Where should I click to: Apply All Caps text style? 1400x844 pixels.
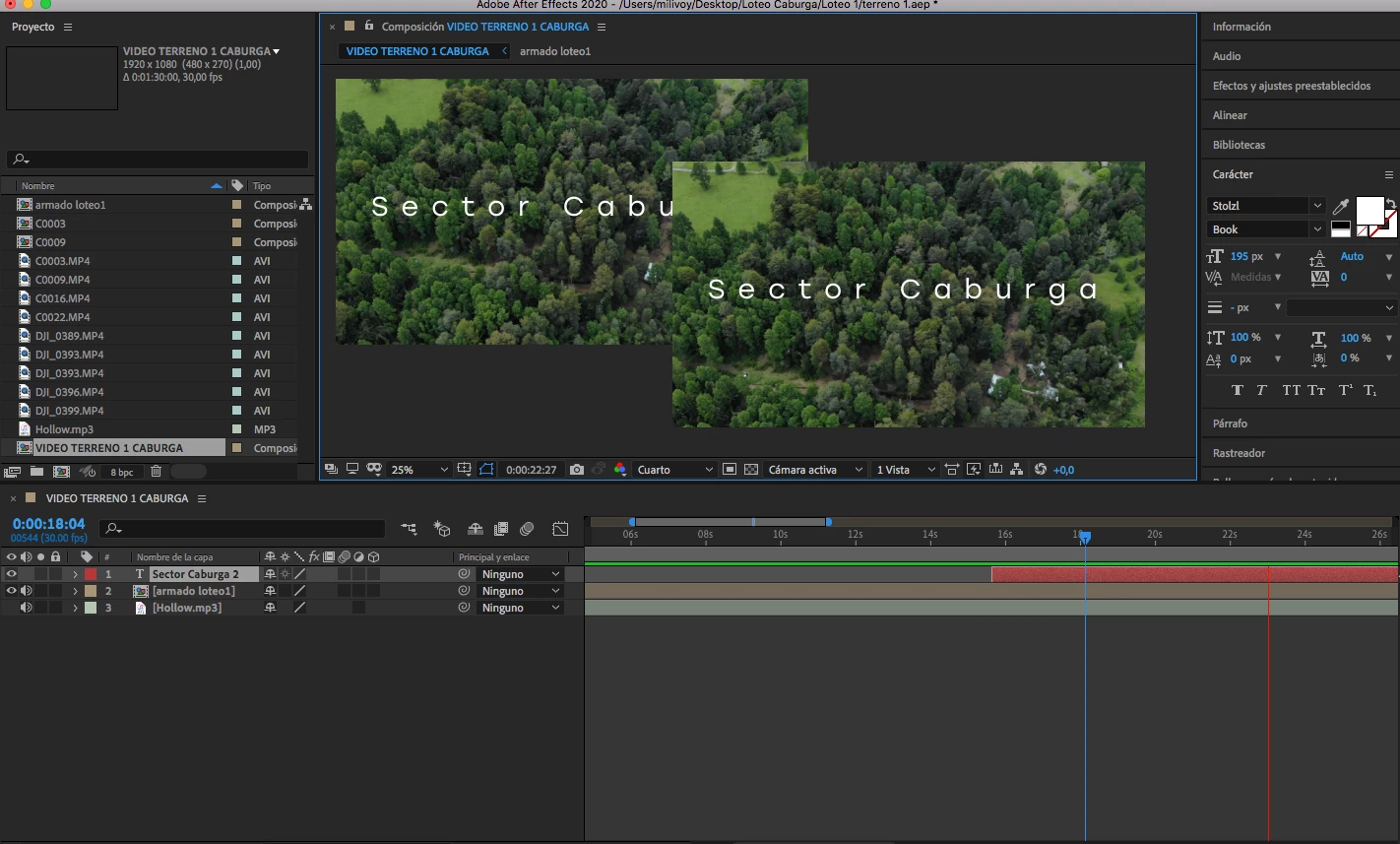click(1292, 390)
